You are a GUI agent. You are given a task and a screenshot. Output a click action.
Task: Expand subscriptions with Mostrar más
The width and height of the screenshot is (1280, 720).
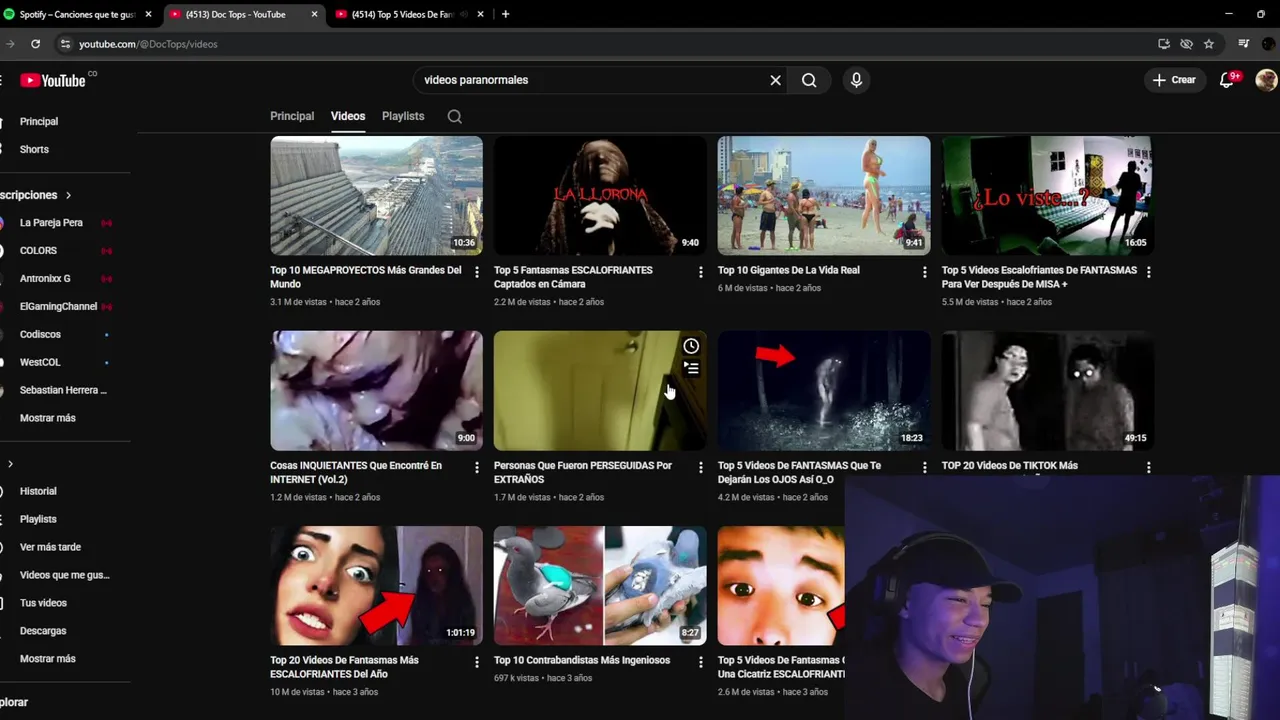47,418
